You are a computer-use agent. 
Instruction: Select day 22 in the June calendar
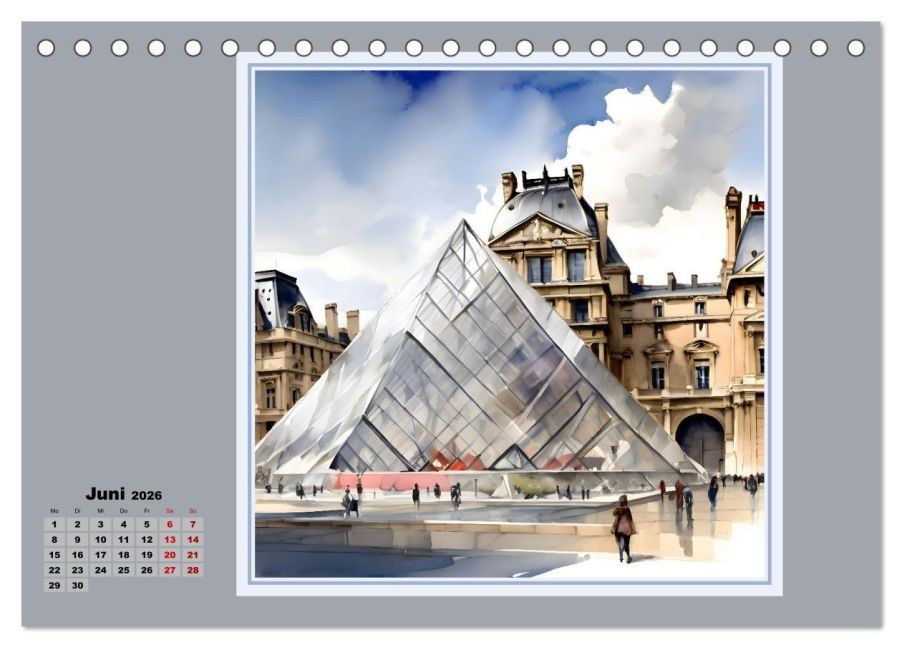click(55, 570)
